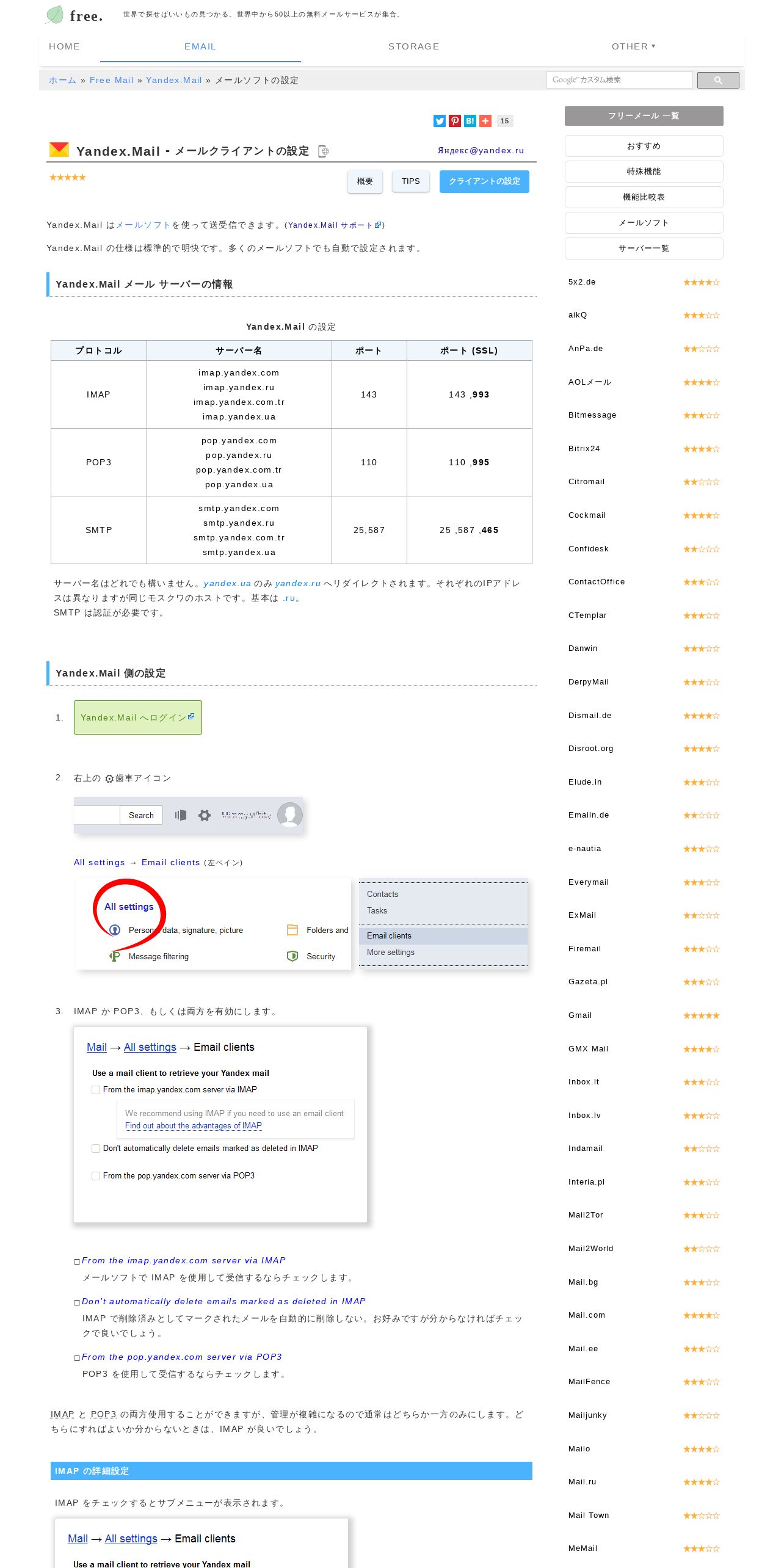Click the All settings screenshot image

click(x=214, y=924)
